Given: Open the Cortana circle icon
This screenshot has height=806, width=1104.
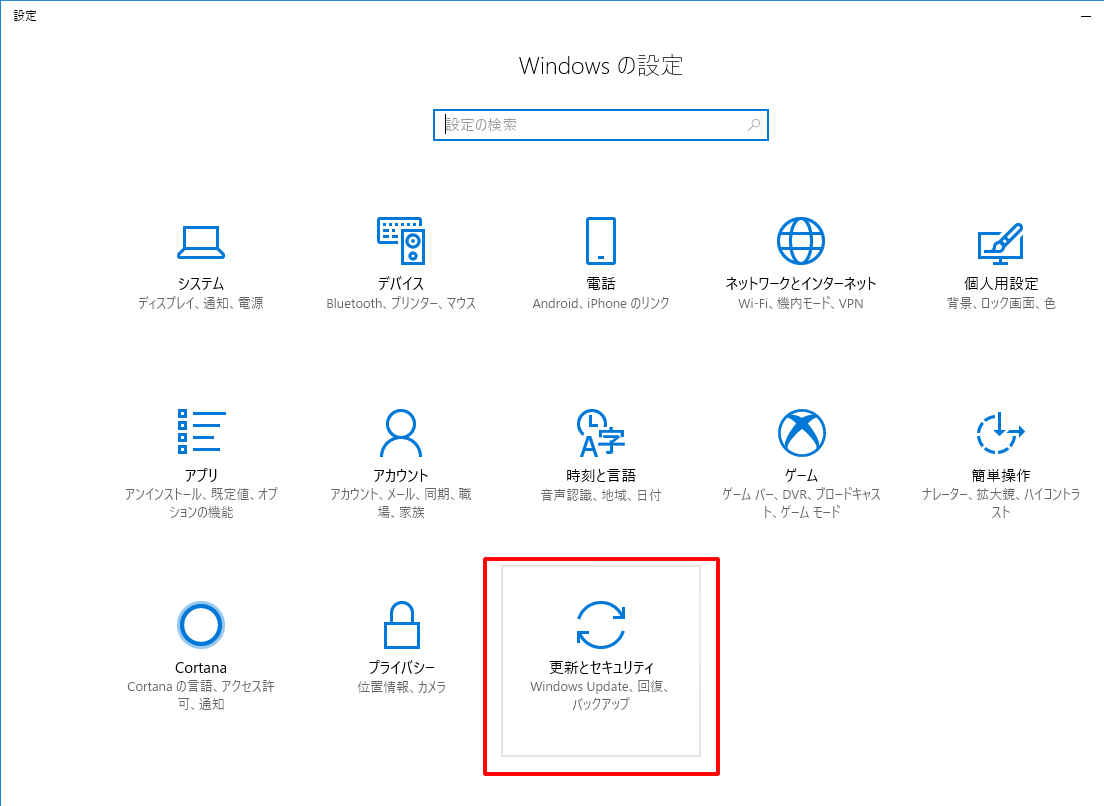Looking at the screenshot, I should 201,624.
